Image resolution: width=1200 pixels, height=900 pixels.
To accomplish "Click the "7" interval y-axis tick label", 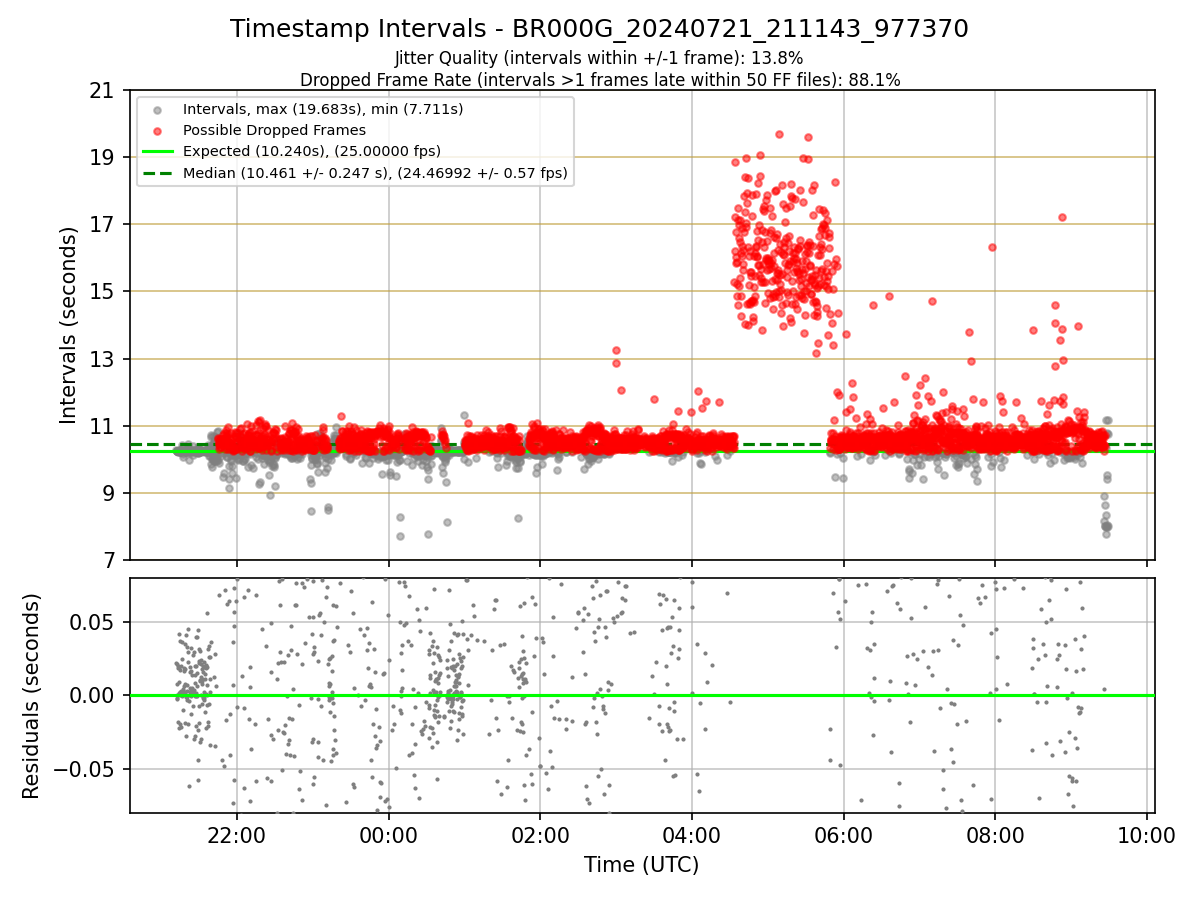I will tap(107, 560).
